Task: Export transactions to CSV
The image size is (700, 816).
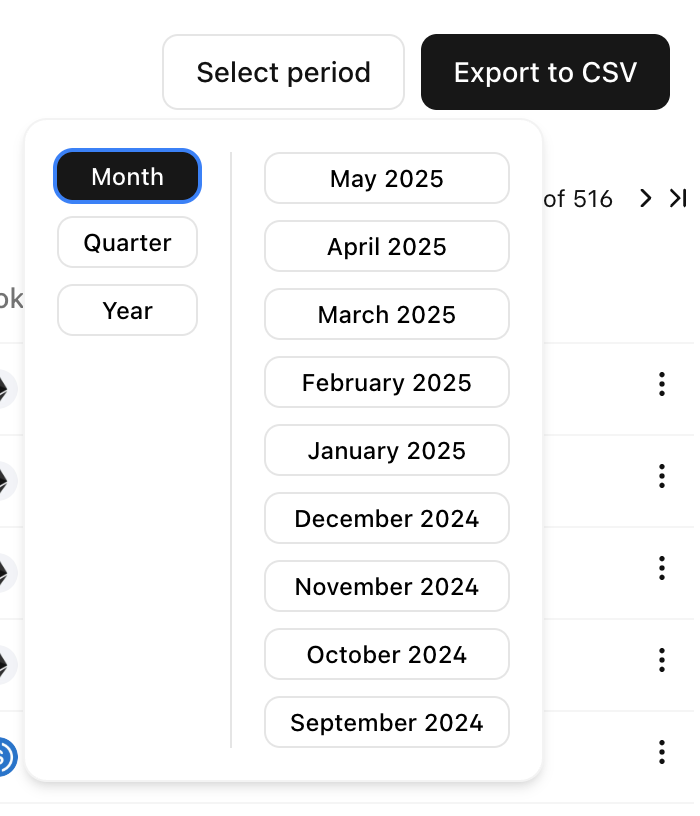Action: 545,72
